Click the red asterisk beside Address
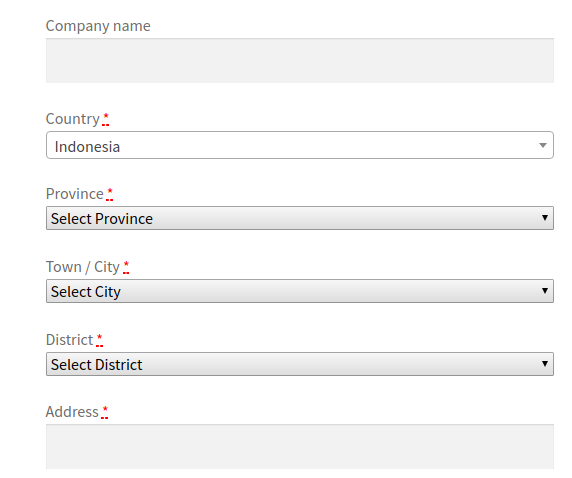The width and height of the screenshot is (572, 478). pos(105,412)
